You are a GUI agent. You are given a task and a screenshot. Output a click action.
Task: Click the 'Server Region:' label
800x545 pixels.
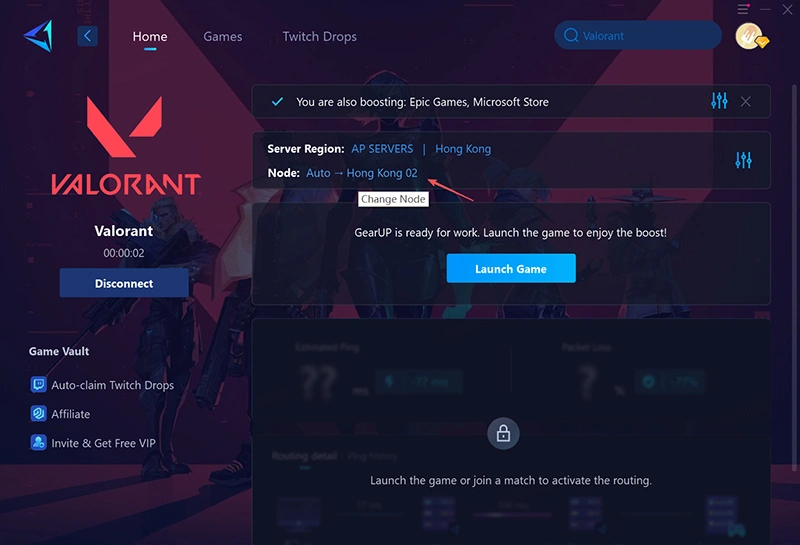coord(306,148)
